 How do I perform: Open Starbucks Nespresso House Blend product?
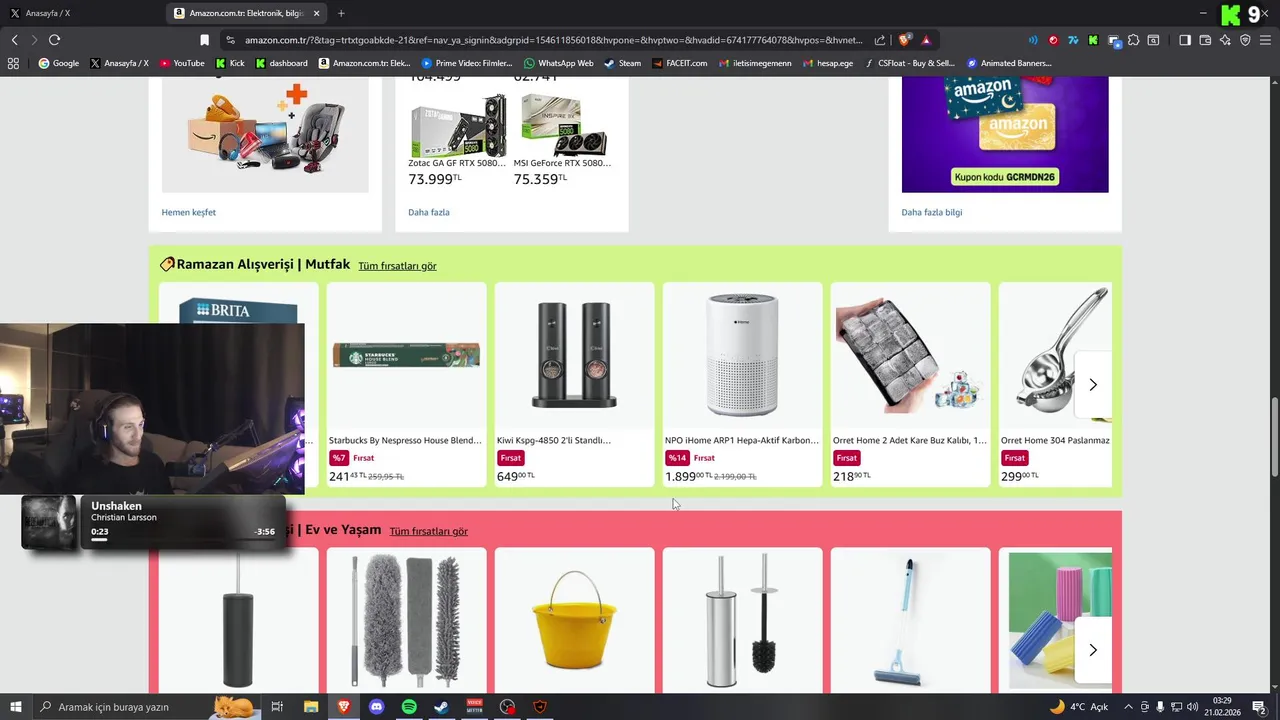pos(406,385)
